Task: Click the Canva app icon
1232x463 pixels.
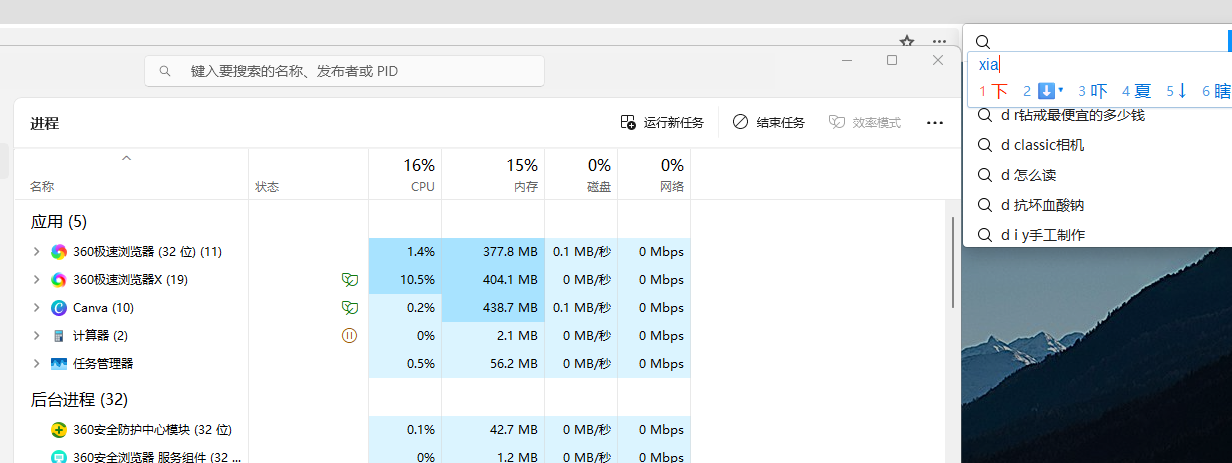Action: 59,308
